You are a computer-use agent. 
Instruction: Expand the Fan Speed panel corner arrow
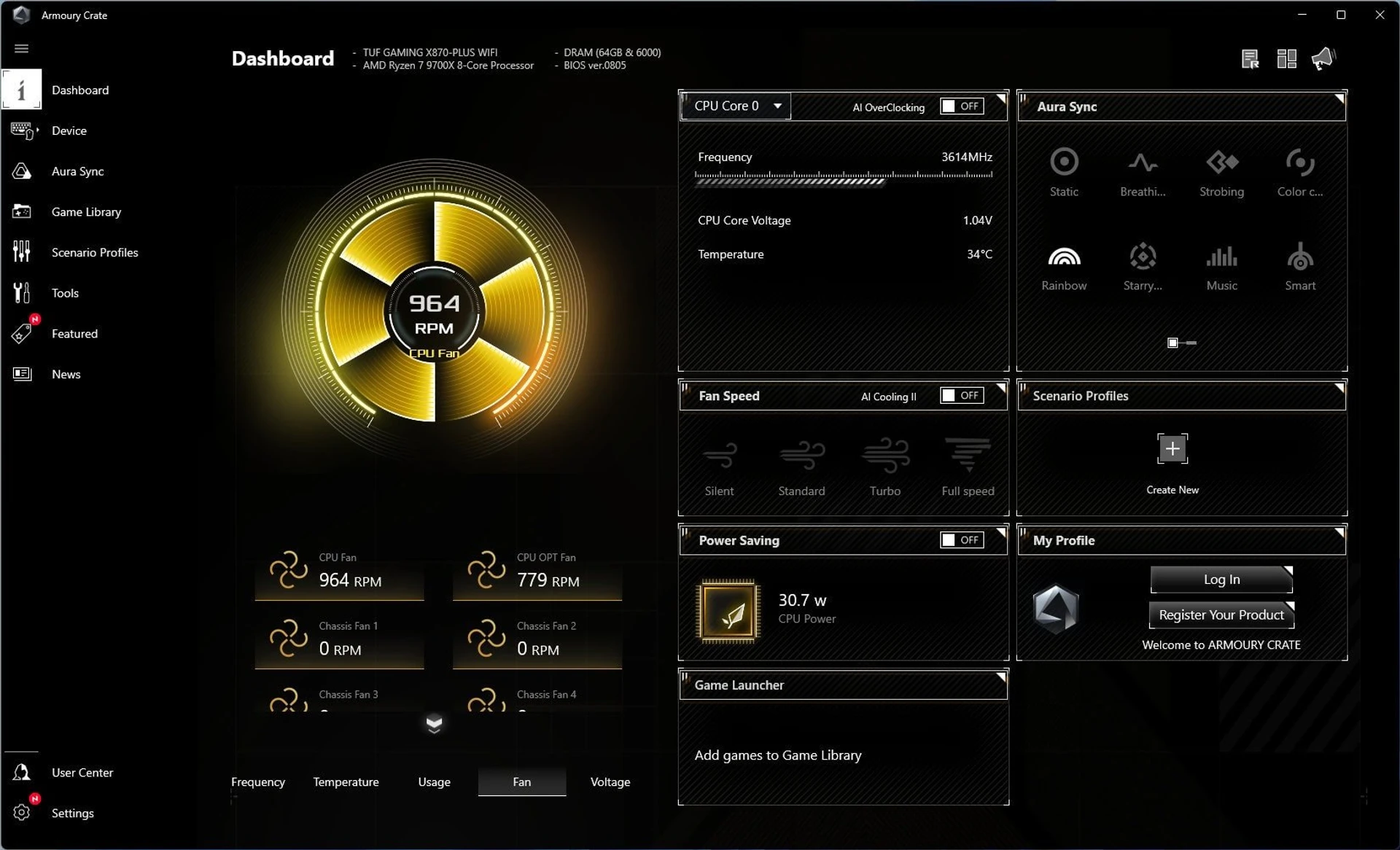click(x=1001, y=387)
